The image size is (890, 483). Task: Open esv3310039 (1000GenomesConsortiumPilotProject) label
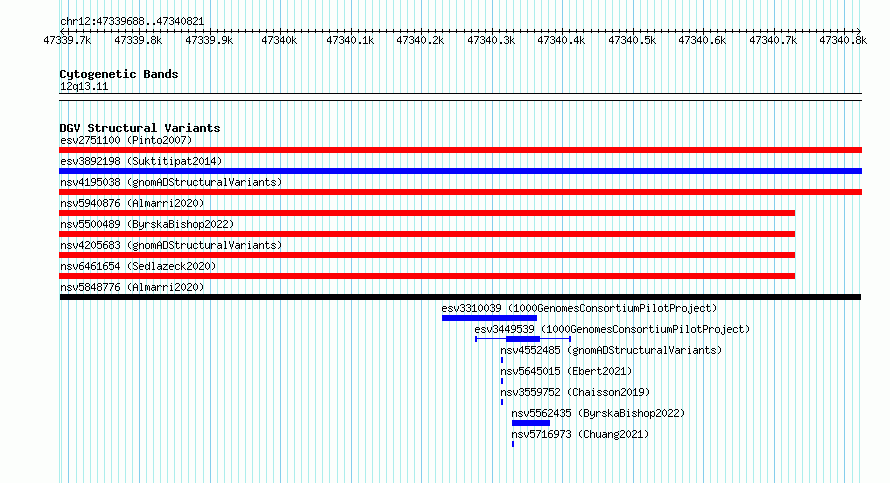pyautogui.click(x=580, y=308)
